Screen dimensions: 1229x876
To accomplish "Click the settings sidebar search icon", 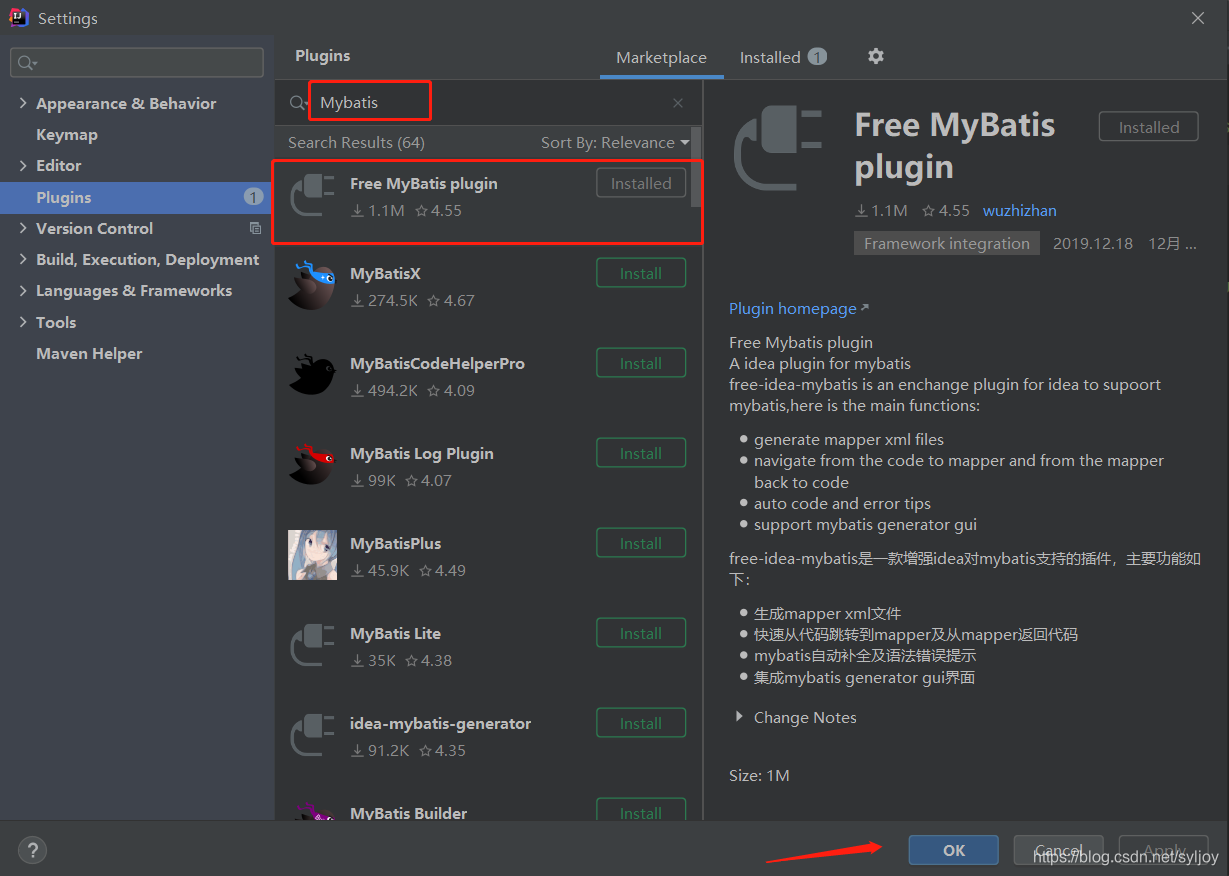I will pyautogui.click(x=26, y=62).
